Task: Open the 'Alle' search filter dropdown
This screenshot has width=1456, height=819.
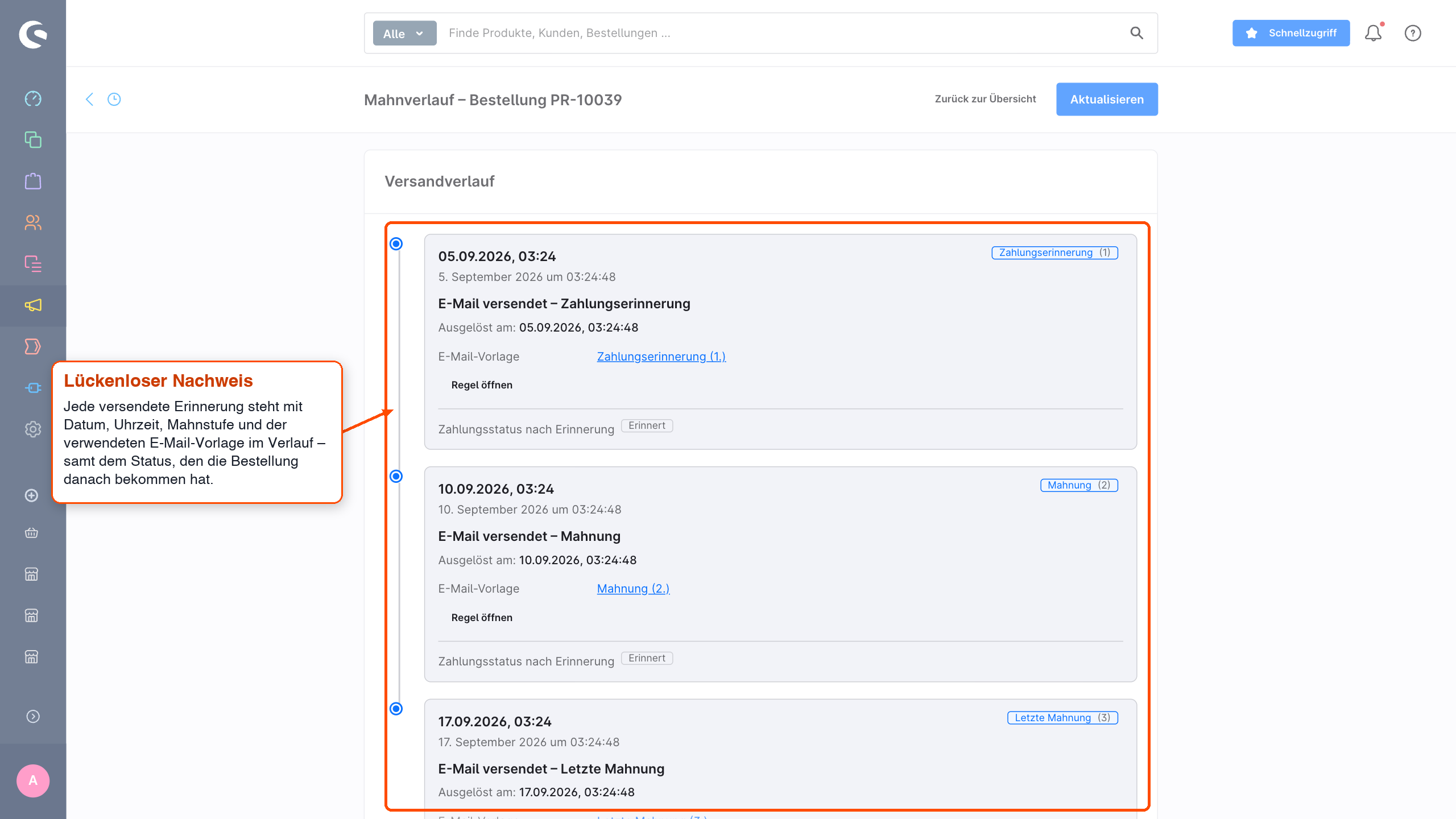Action: pos(404,33)
